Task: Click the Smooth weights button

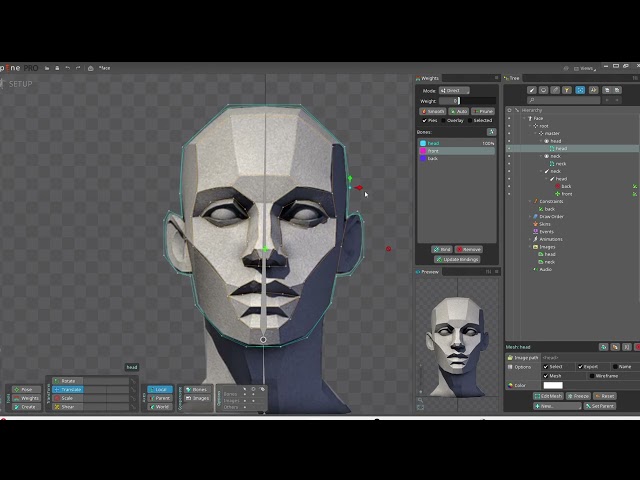Action: (433, 111)
